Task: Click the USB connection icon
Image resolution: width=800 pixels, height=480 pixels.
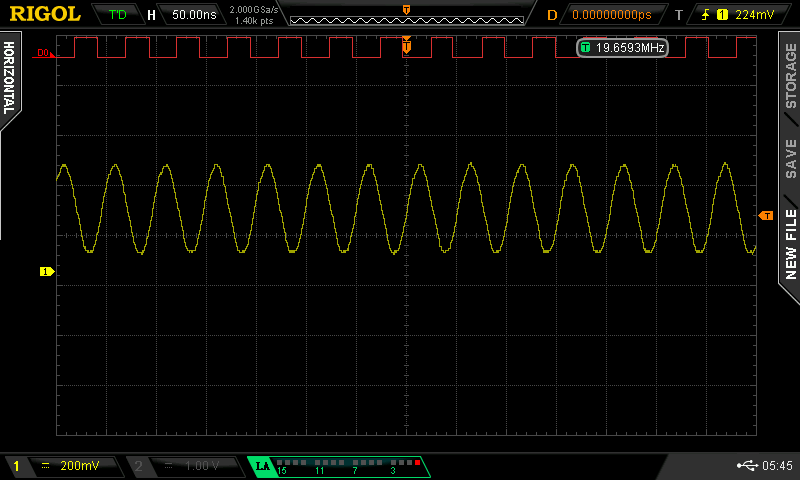Action: 746,466
